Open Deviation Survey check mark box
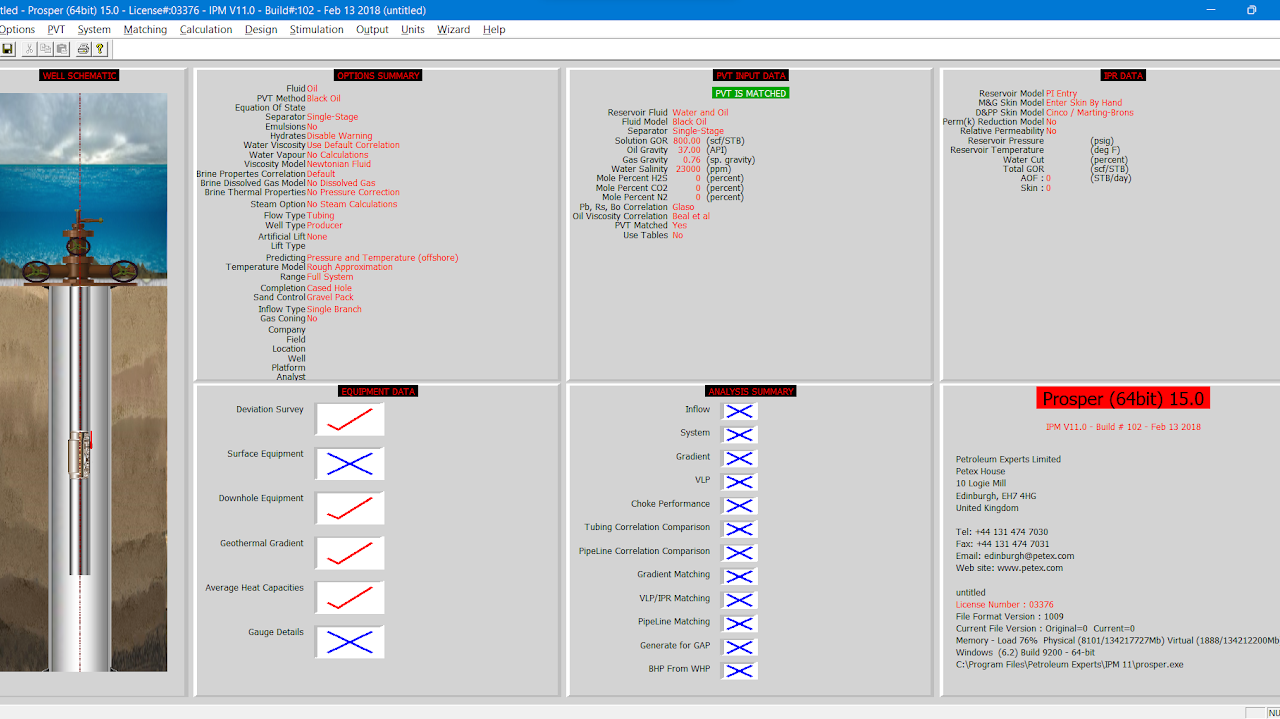 [350, 419]
